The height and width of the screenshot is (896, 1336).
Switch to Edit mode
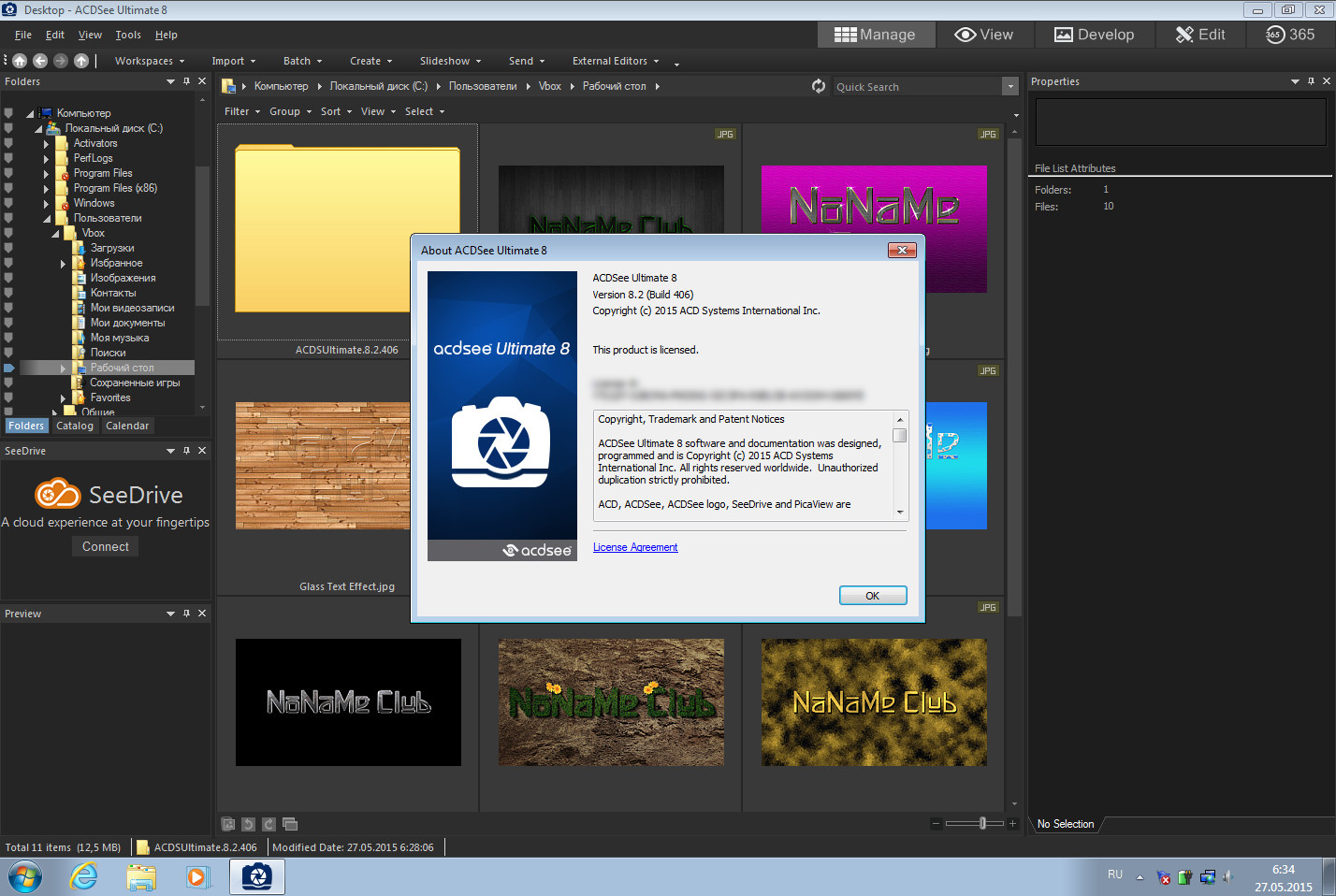pos(1200,35)
